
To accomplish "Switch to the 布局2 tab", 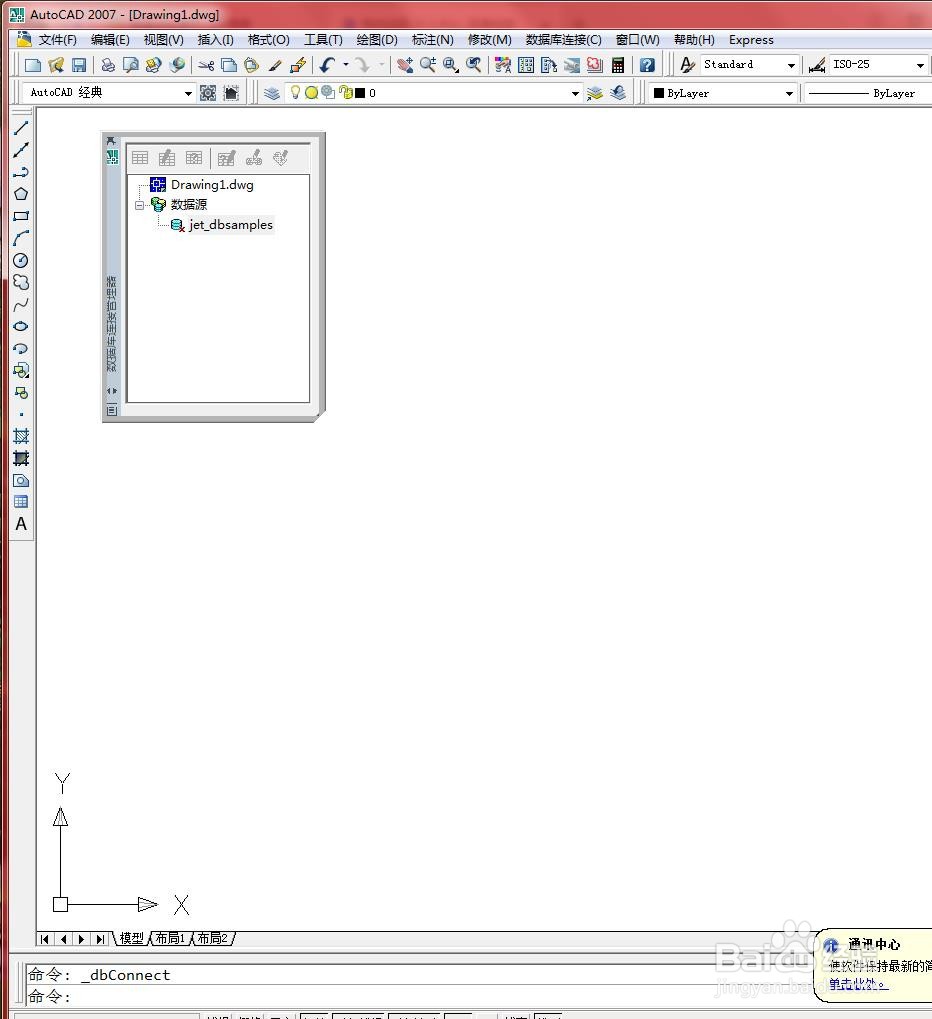I will coord(213,938).
